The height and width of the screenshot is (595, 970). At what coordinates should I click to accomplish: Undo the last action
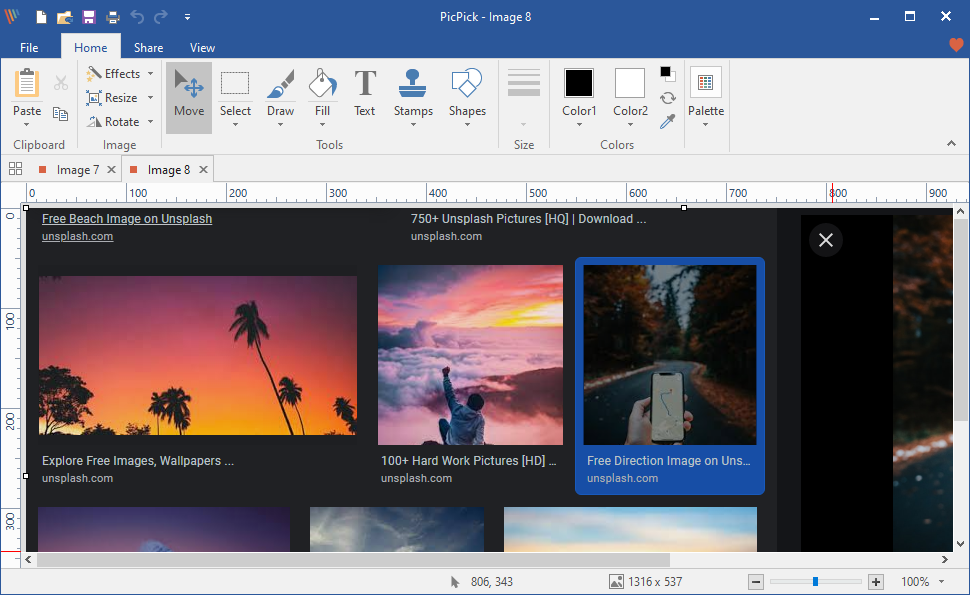(137, 17)
